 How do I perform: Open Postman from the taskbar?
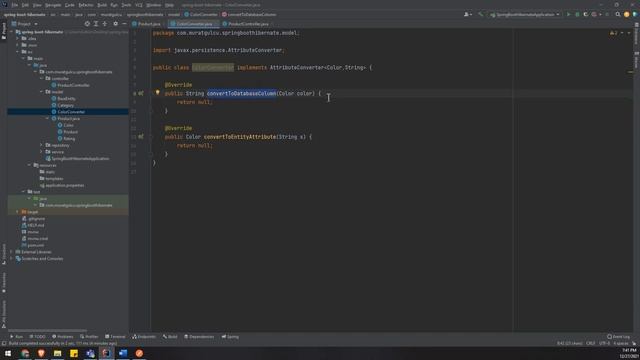pyautogui.click(x=139, y=353)
